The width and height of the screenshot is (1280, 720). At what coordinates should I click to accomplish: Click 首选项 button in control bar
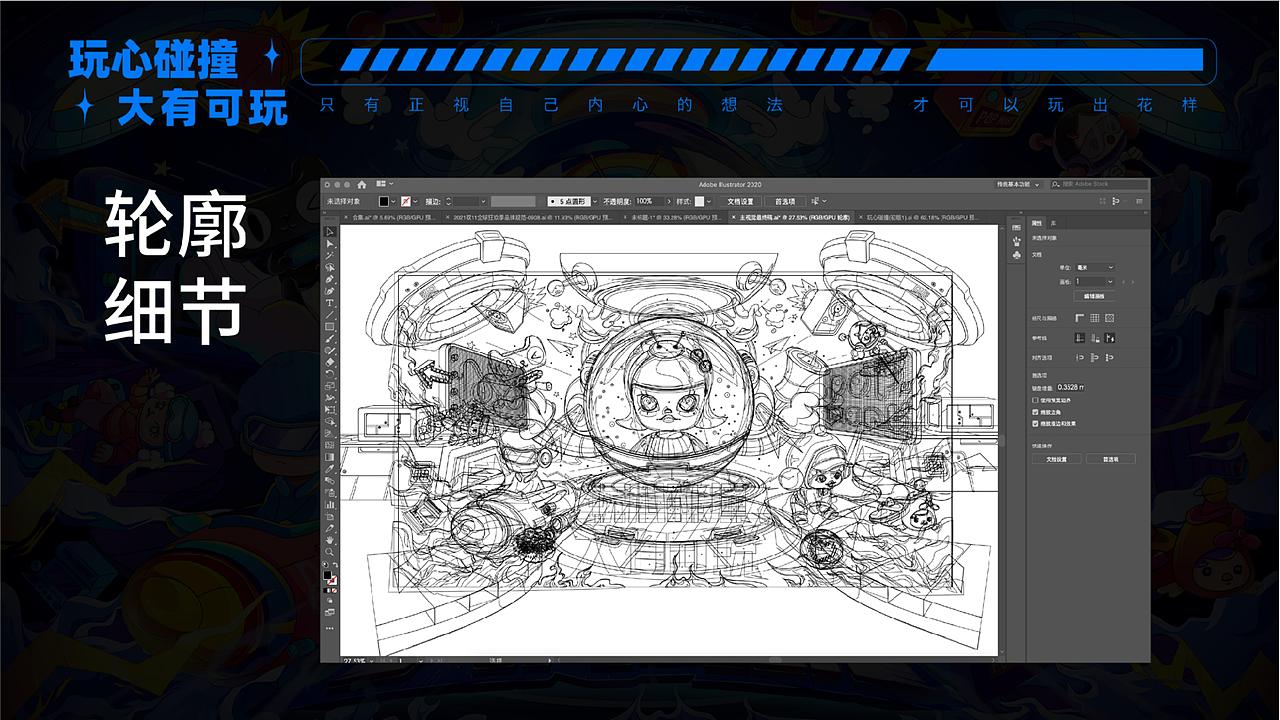[x=786, y=201]
